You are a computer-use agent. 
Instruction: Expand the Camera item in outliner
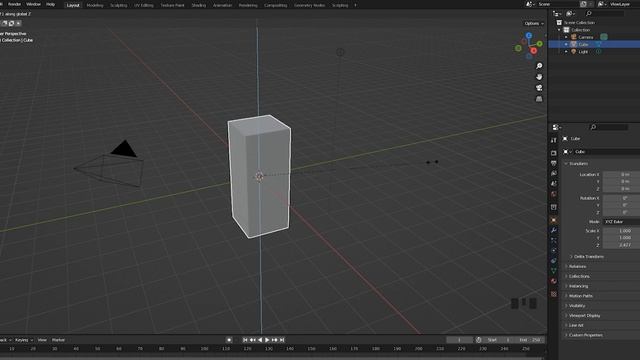[566, 37]
